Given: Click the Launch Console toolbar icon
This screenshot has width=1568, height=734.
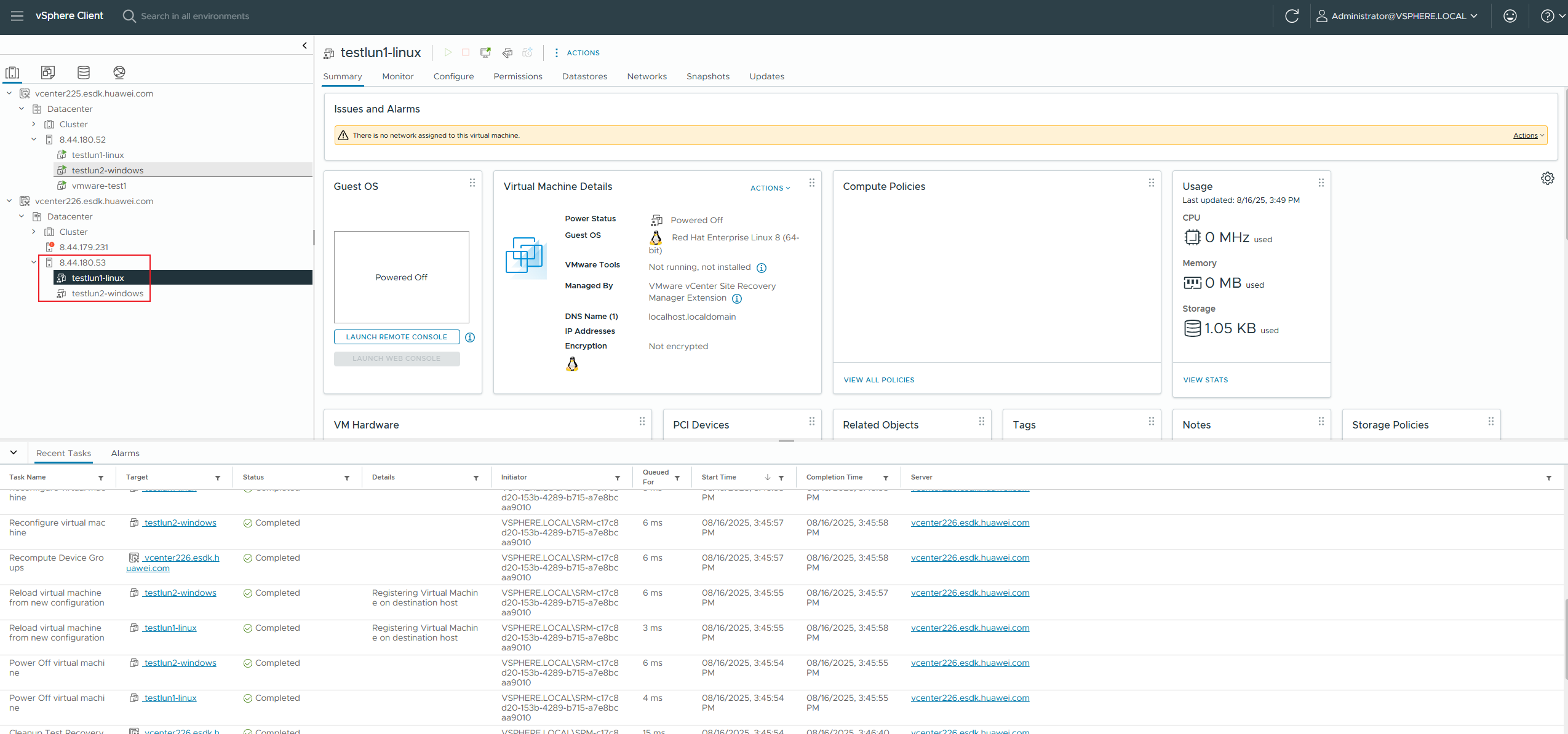Looking at the screenshot, I should 485,53.
